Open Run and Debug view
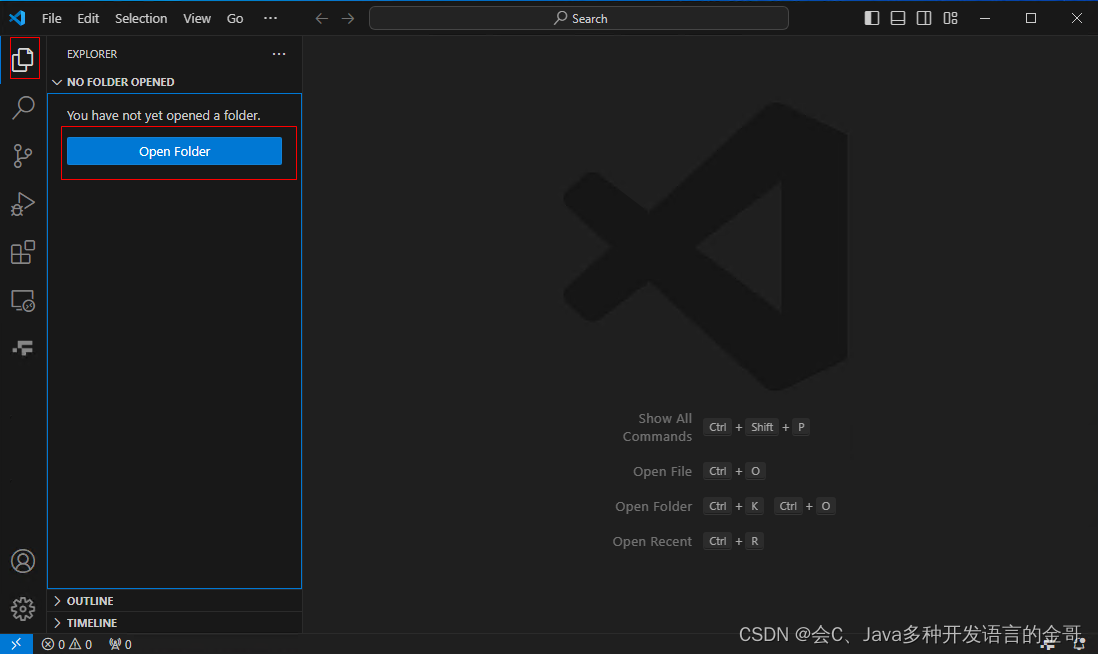1098x654 pixels. point(23,204)
